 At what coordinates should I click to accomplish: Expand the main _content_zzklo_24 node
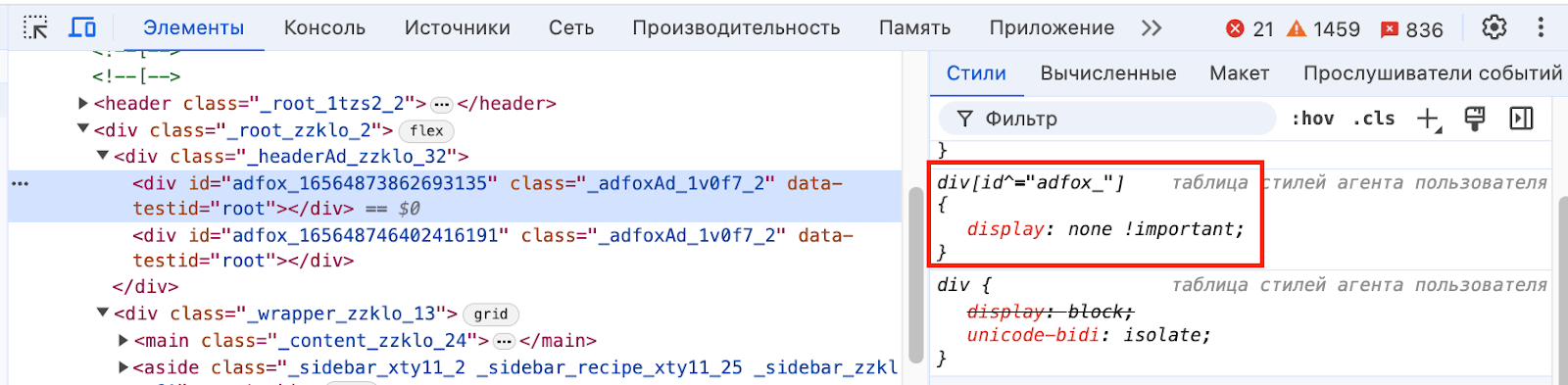tap(123, 340)
